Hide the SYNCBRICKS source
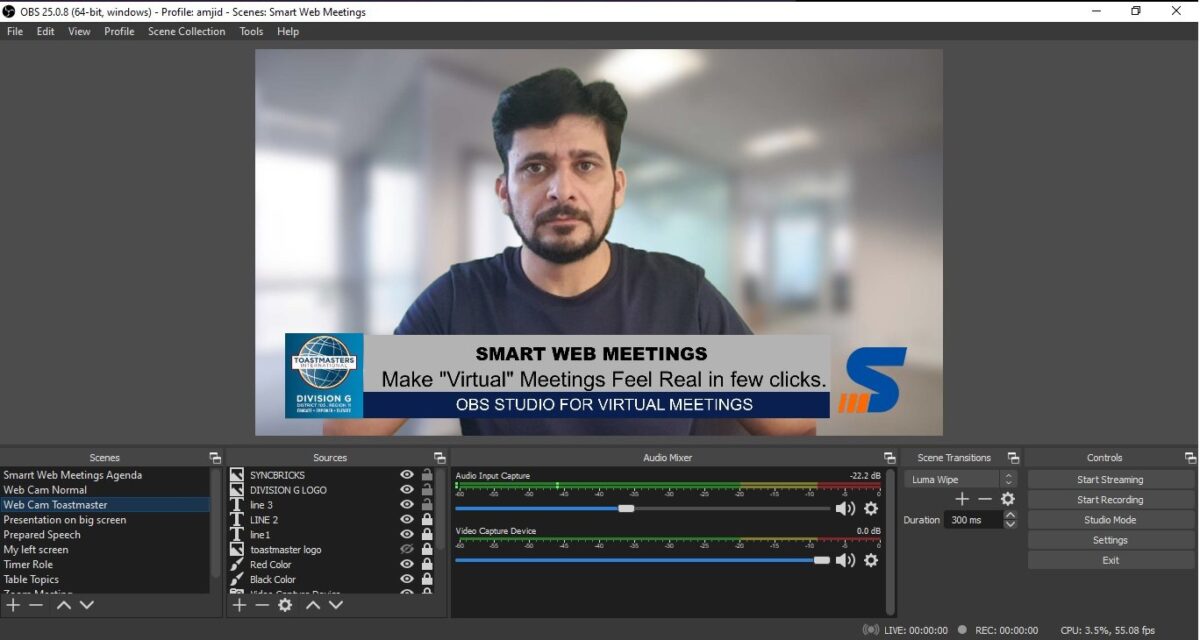Image resolution: width=1200 pixels, height=640 pixels. [407, 475]
